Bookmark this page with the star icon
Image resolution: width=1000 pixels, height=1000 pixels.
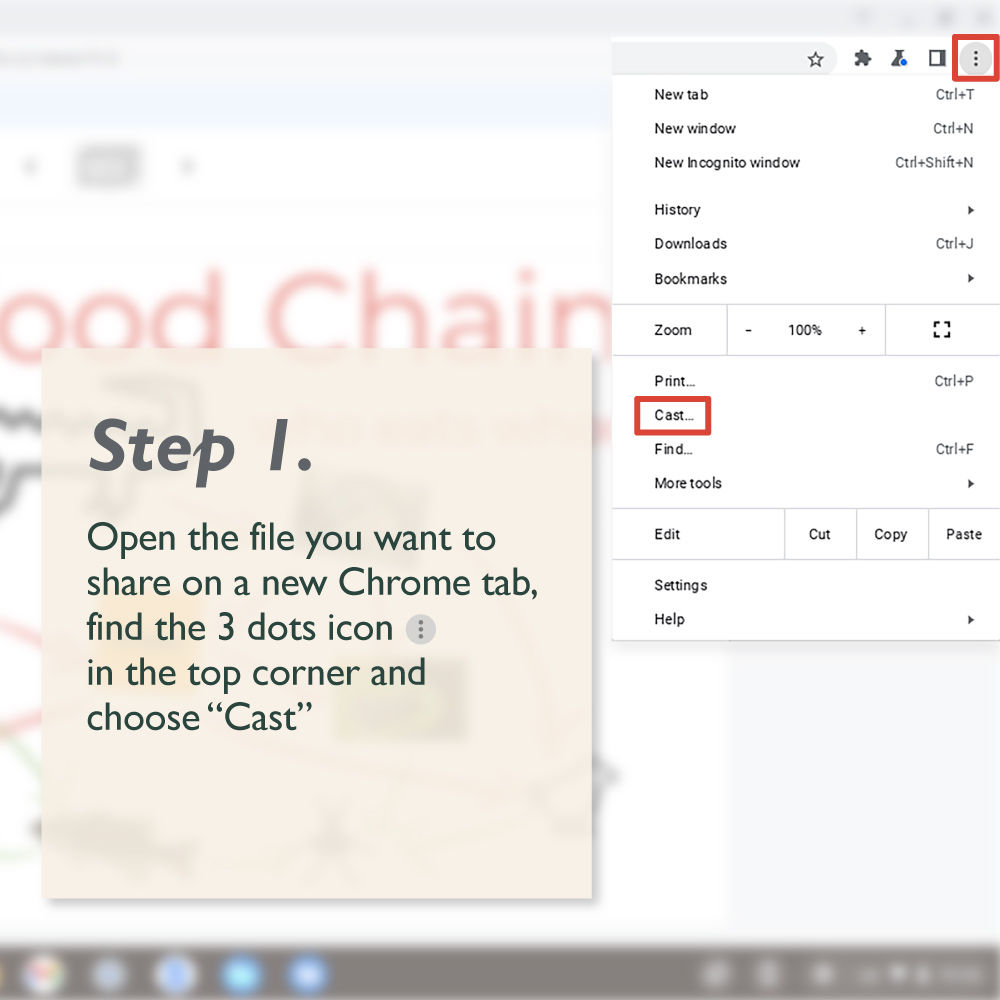tap(815, 59)
